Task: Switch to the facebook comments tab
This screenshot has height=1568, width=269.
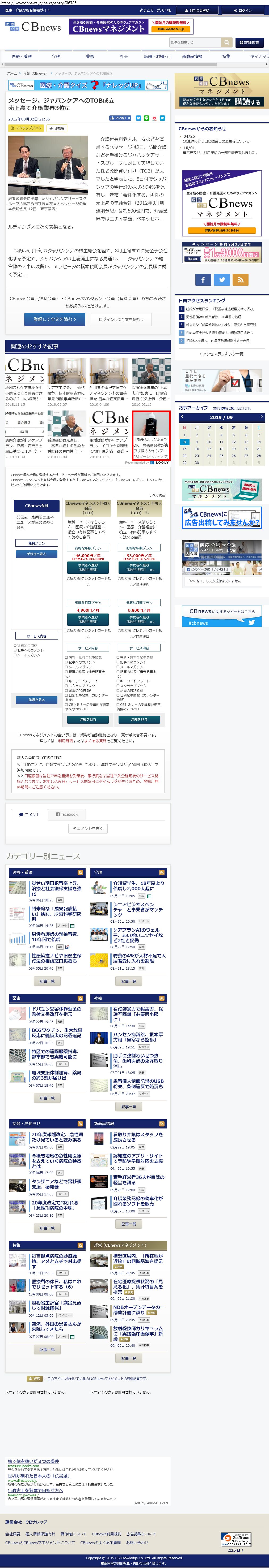Action: click(x=66, y=814)
